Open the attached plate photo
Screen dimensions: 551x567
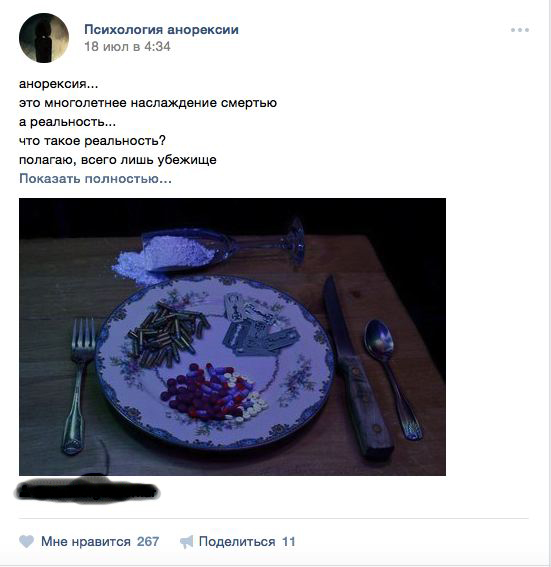(232, 337)
